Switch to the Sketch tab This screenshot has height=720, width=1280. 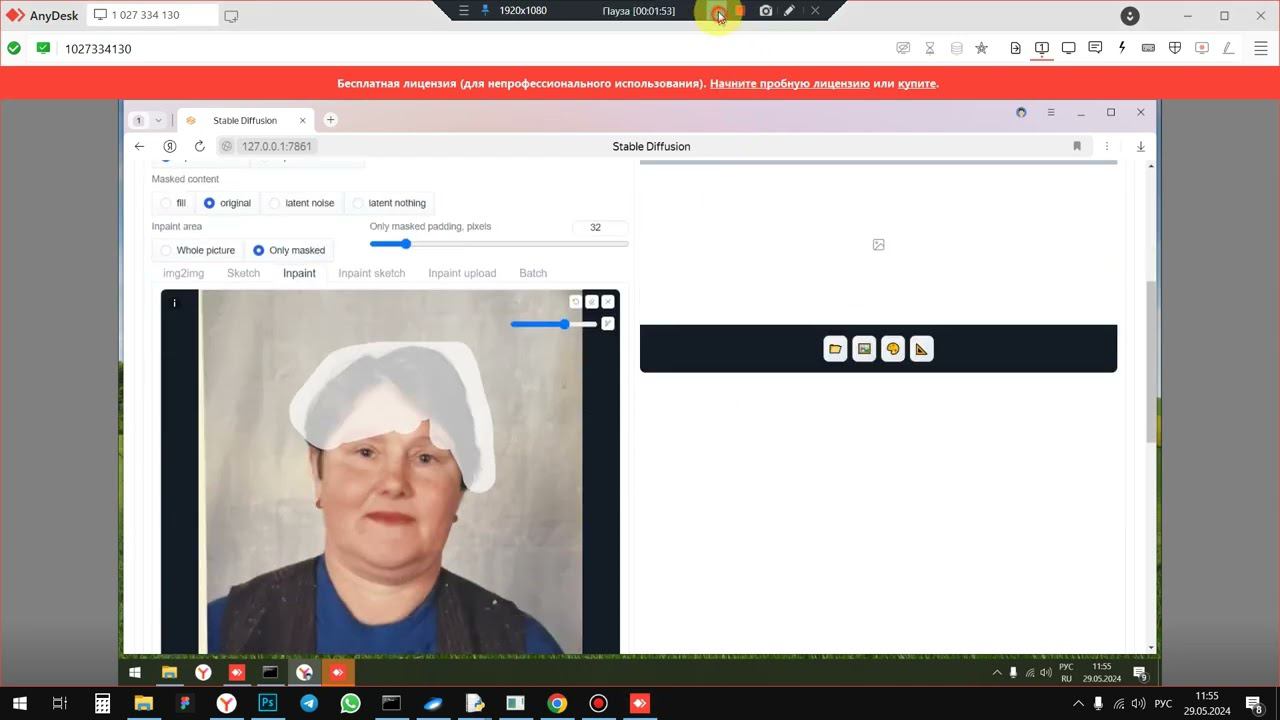[243, 273]
